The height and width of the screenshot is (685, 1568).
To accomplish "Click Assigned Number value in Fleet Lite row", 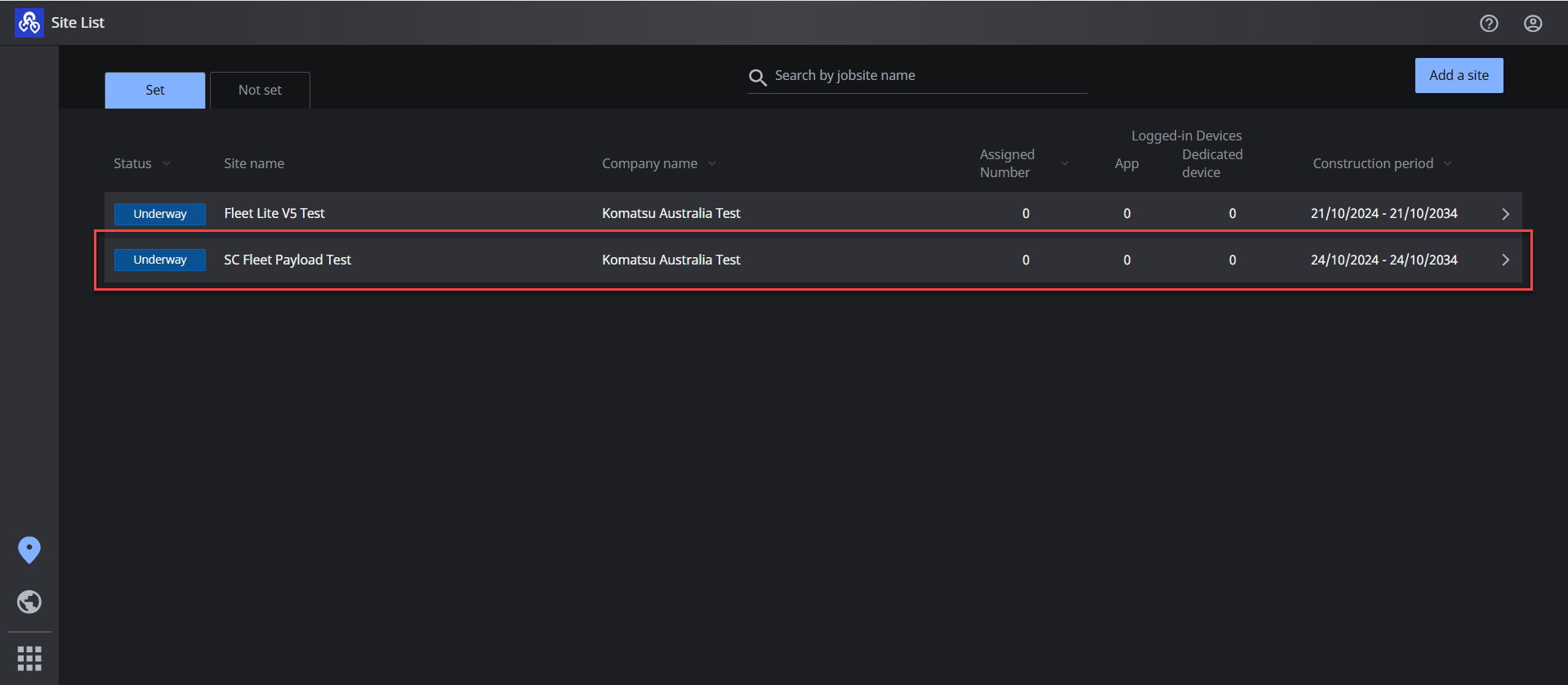I will point(1026,214).
